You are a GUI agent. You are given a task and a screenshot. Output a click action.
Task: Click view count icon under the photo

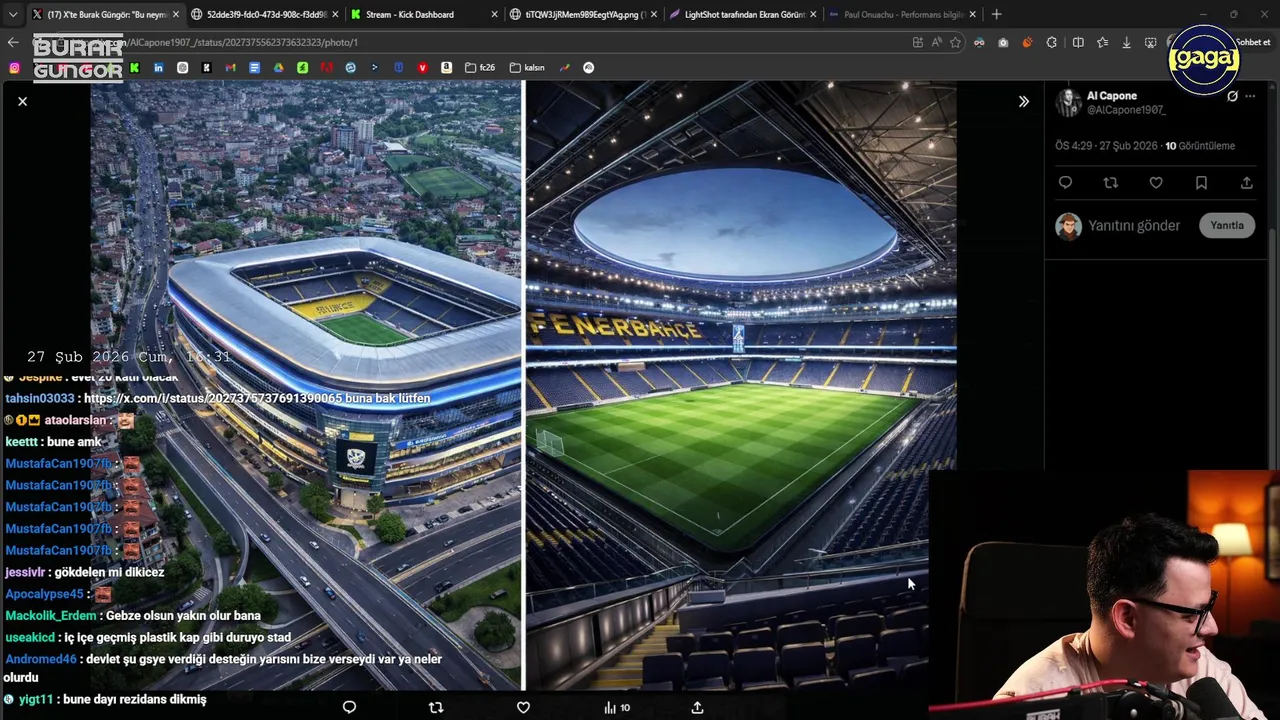(x=617, y=707)
